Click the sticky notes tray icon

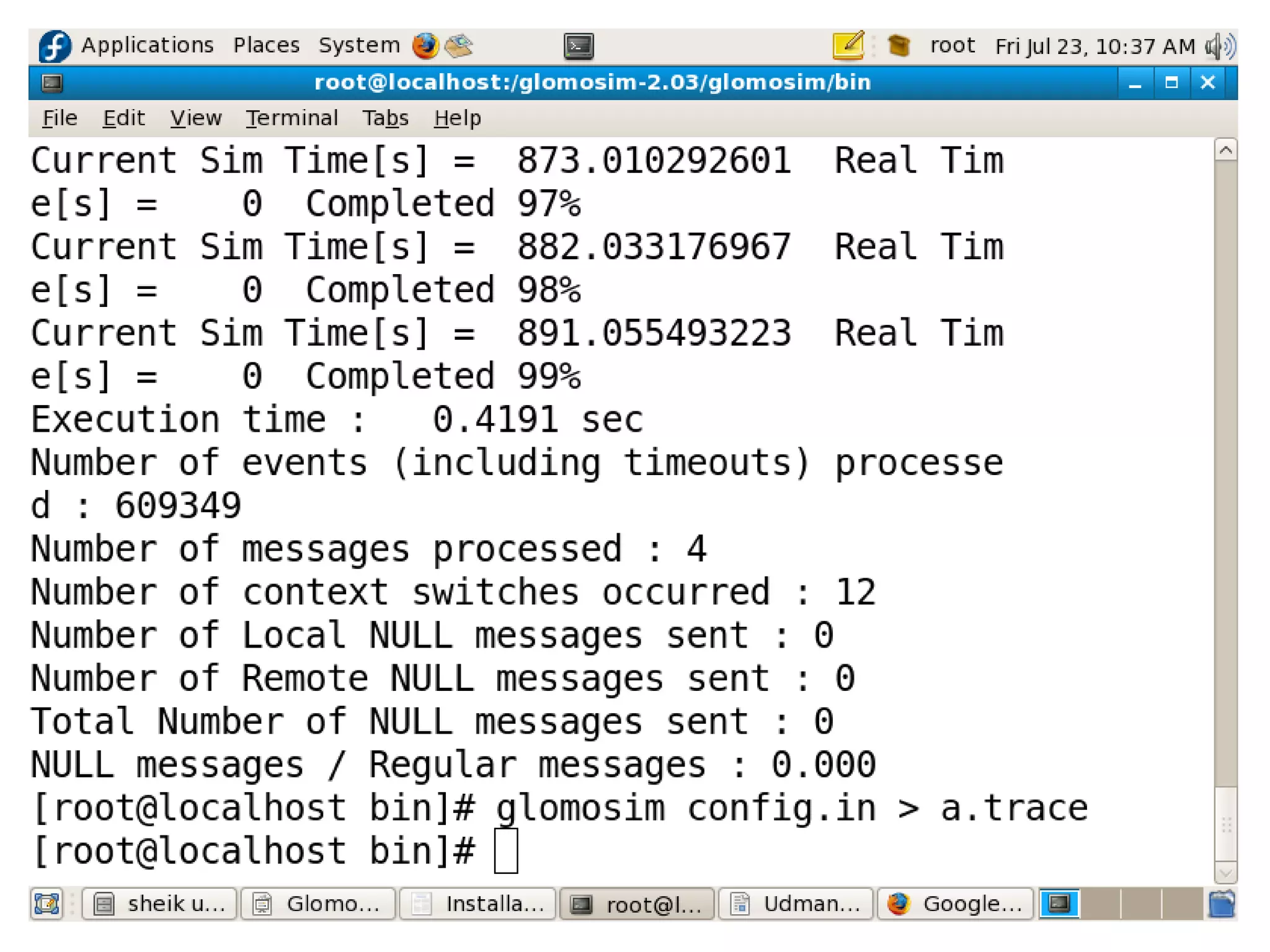(848, 45)
